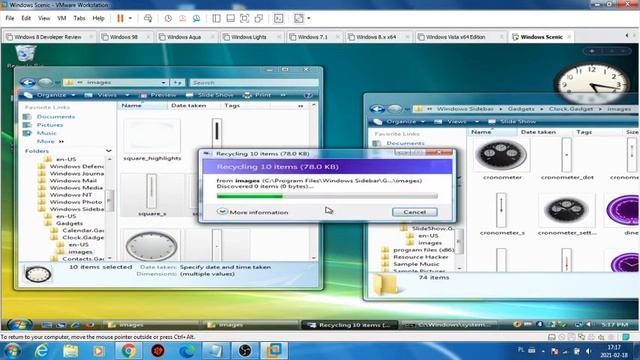Image resolution: width=640 pixels, height=360 pixels.
Task: Open Organize menu in right images window
Action: 400,122
